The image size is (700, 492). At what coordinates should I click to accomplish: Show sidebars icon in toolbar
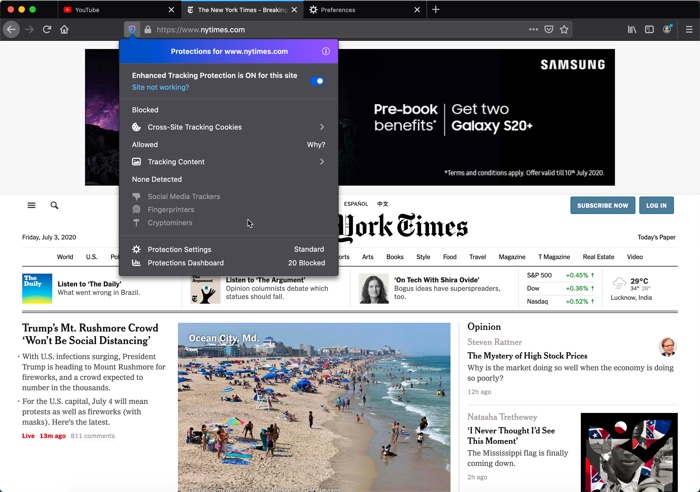[649, 29]
